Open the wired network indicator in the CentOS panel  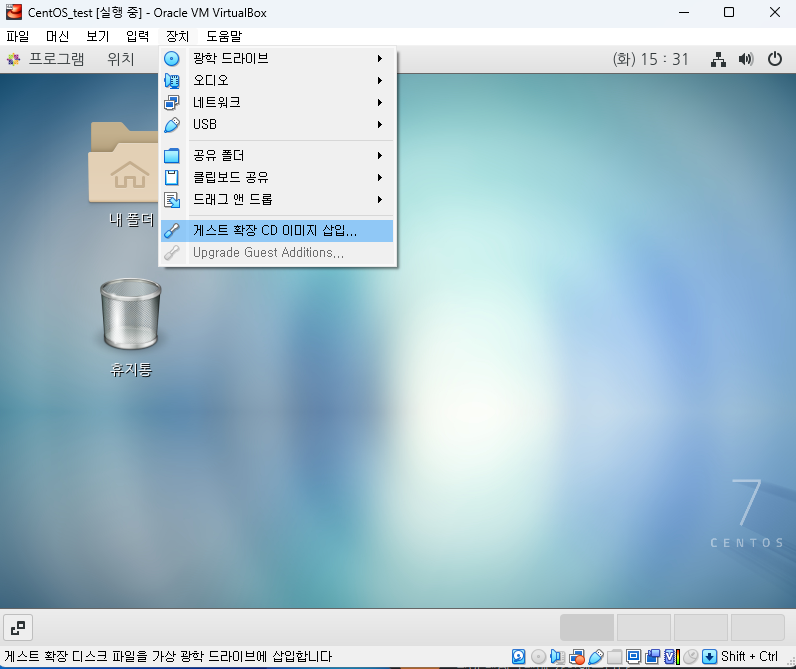[x=718, y=59]
